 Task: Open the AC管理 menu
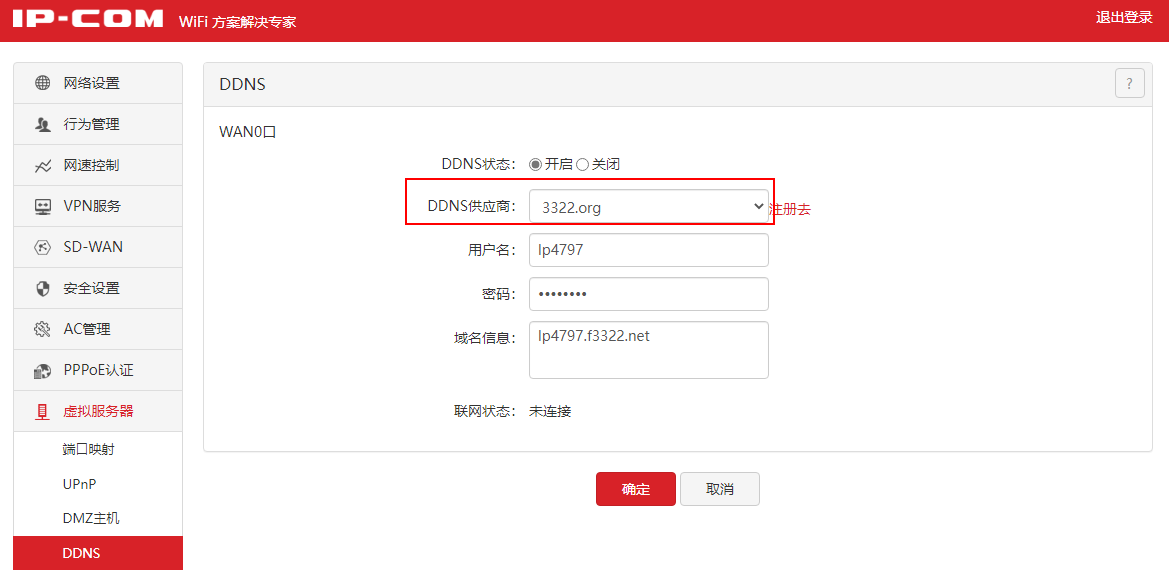click(x=98, y=329)
